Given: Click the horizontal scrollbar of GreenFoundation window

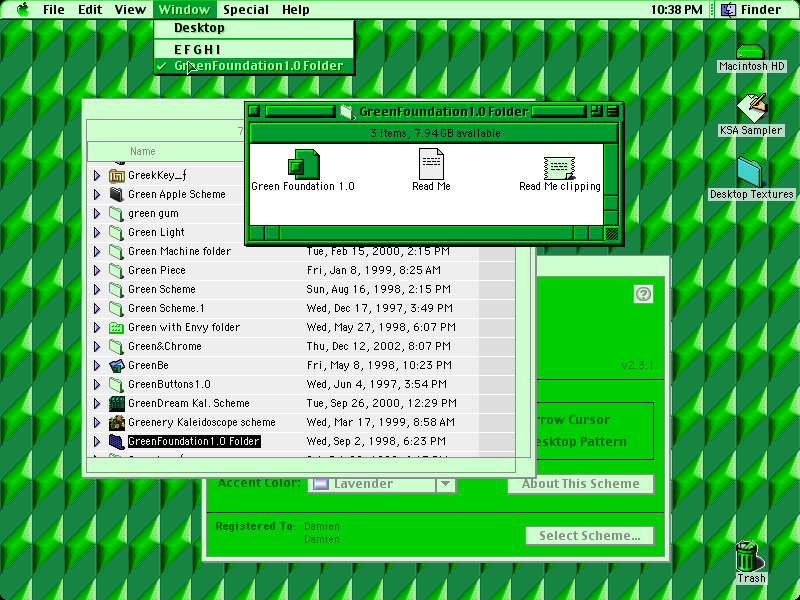Looking at the screenshot, I should (x=427, y=233).
